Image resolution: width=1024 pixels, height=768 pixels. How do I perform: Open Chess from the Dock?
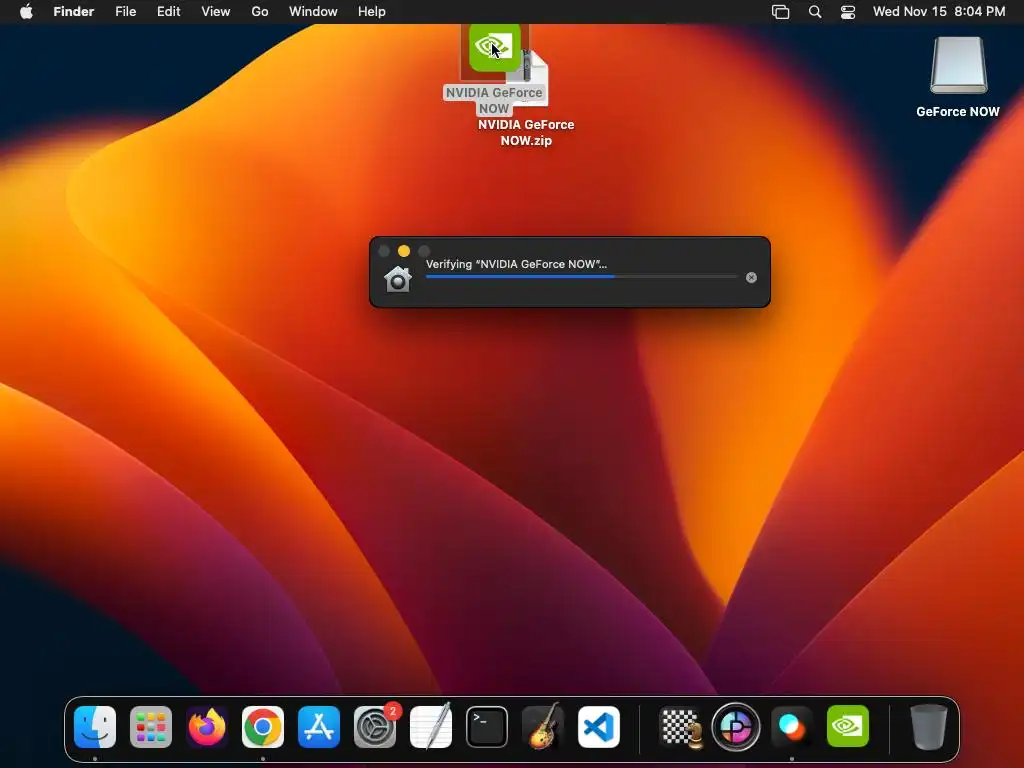680,726
